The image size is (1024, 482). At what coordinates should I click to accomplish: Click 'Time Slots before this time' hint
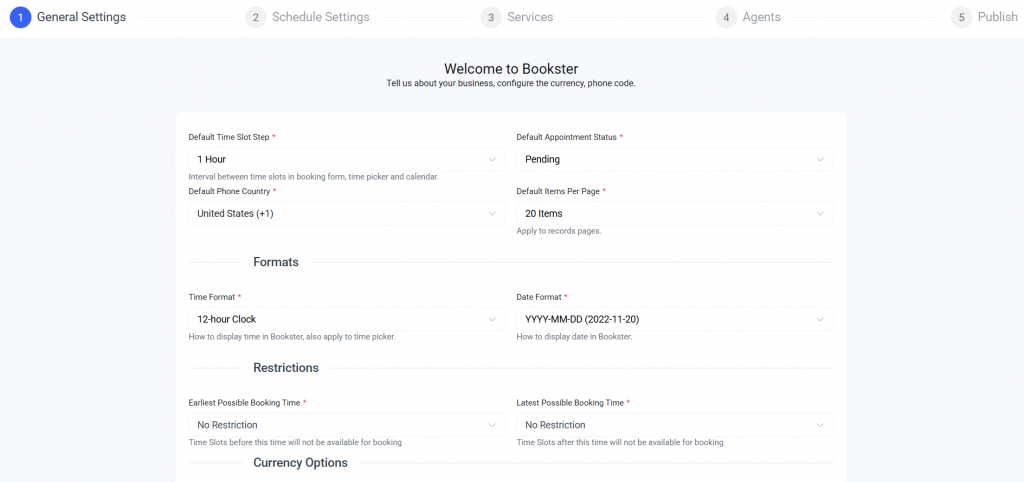295,443
